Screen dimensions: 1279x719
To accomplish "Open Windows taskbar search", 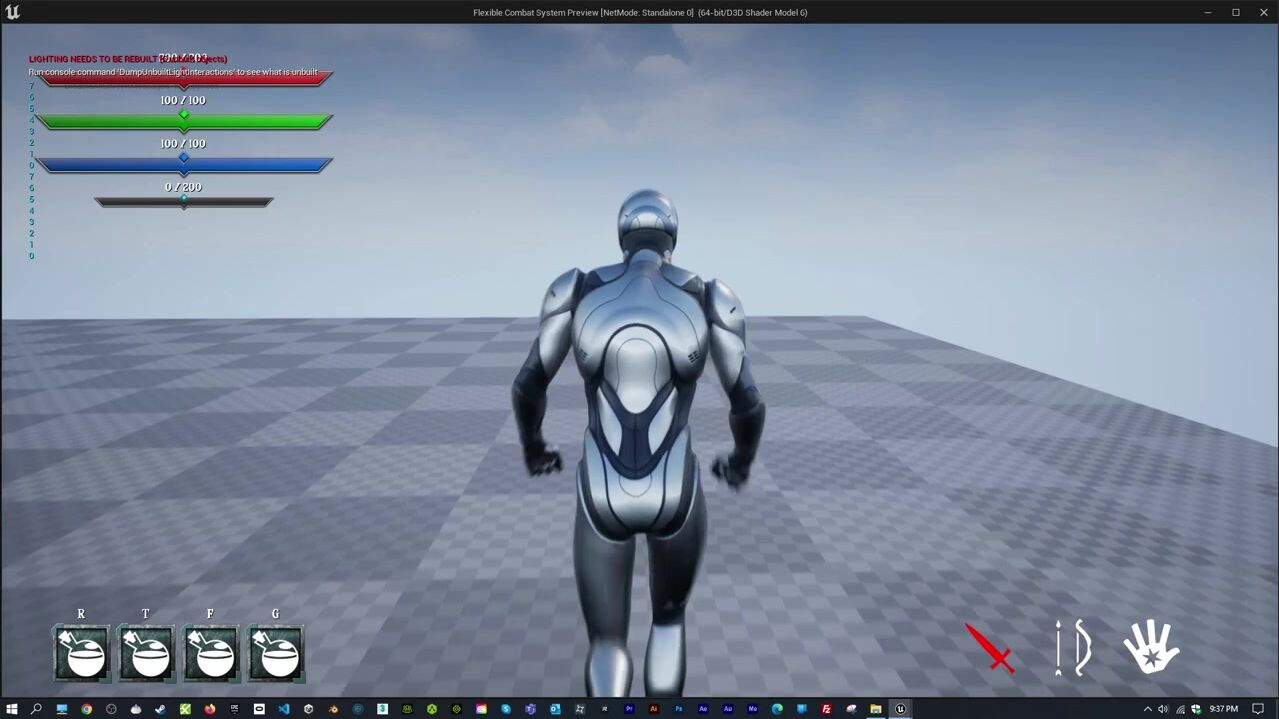I will 36,709.
